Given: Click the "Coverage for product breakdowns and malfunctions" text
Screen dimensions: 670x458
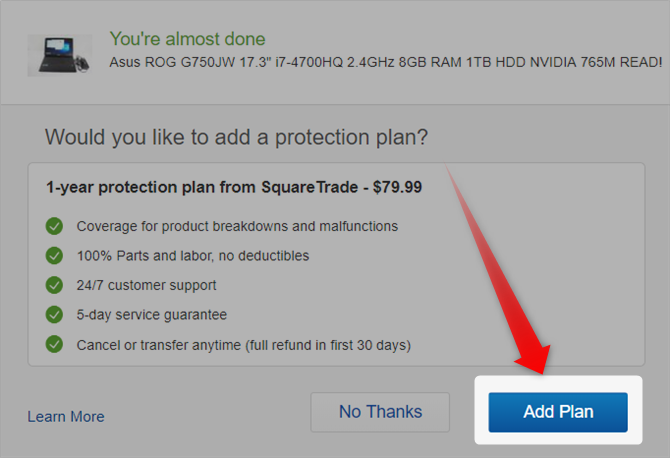Looking at the screenshot, I should [x=237, y=226].
